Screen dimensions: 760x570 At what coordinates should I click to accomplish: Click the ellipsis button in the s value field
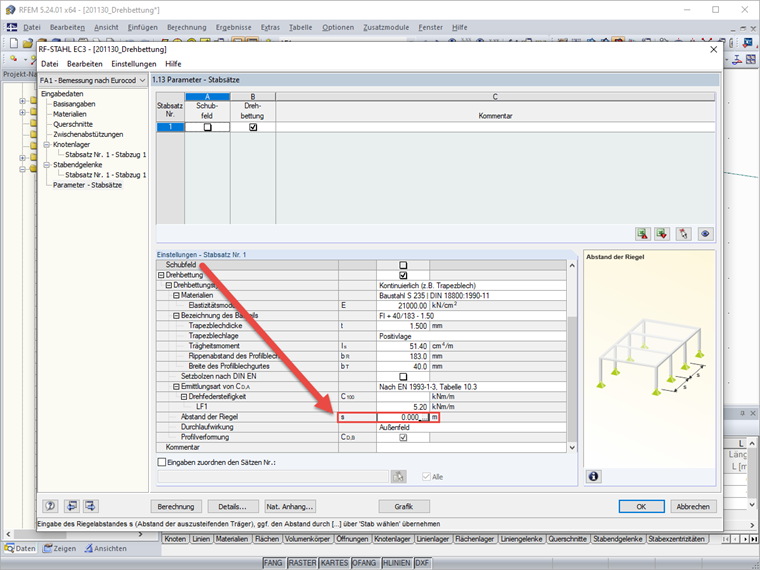pyautogui.click(x=424, y=417)
